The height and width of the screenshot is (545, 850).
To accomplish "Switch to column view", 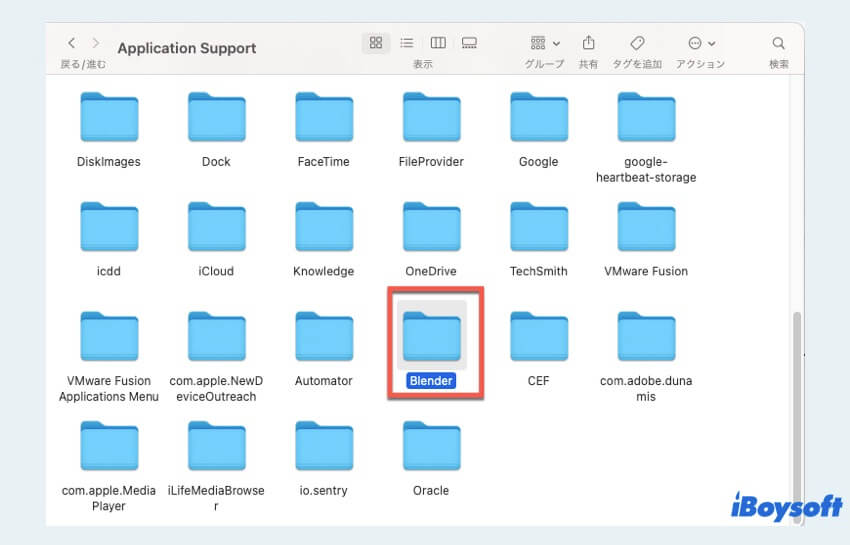I will click(438, 43).
